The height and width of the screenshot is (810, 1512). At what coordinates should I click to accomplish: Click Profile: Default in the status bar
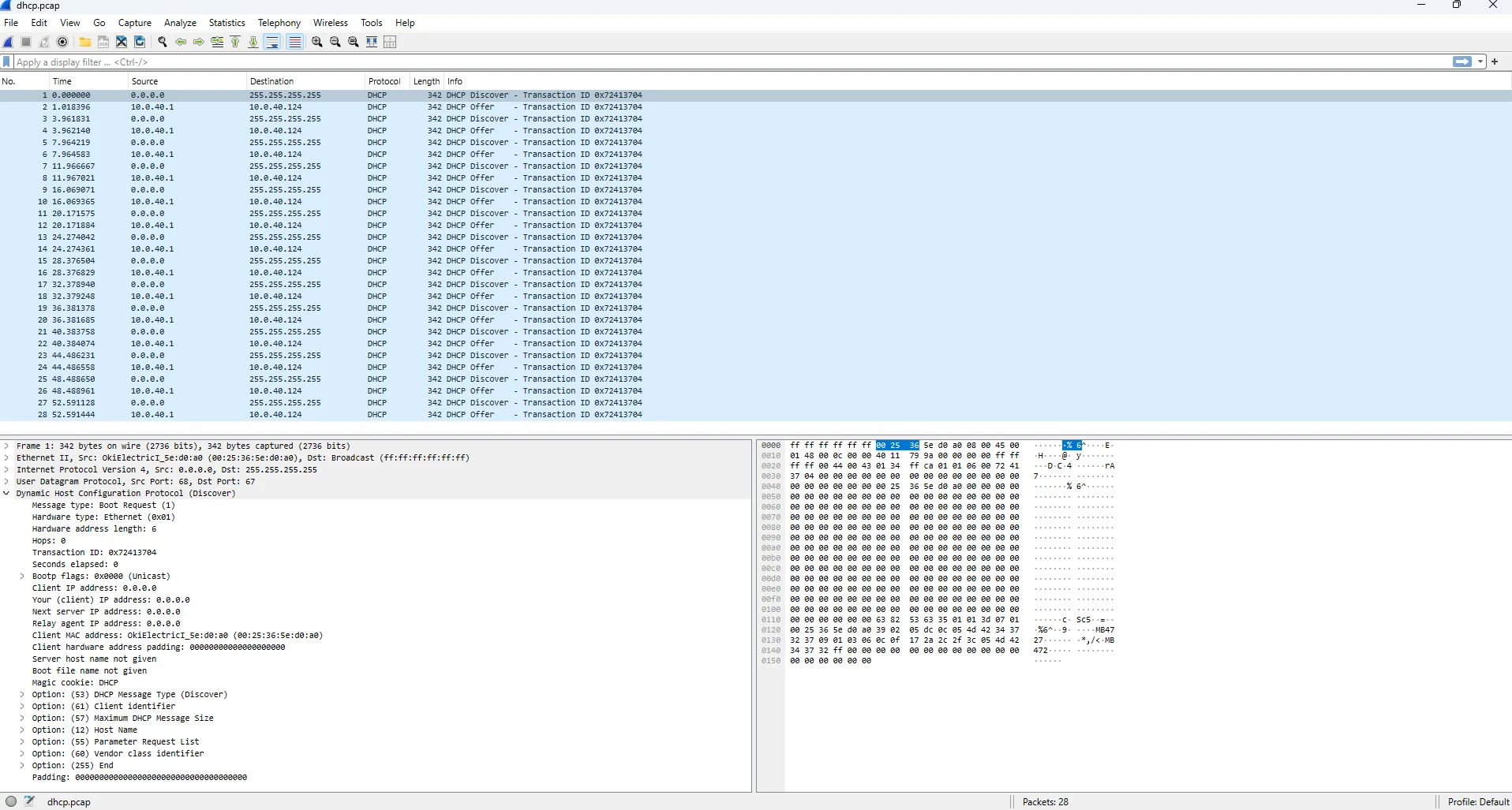[x=1478, y=801]
